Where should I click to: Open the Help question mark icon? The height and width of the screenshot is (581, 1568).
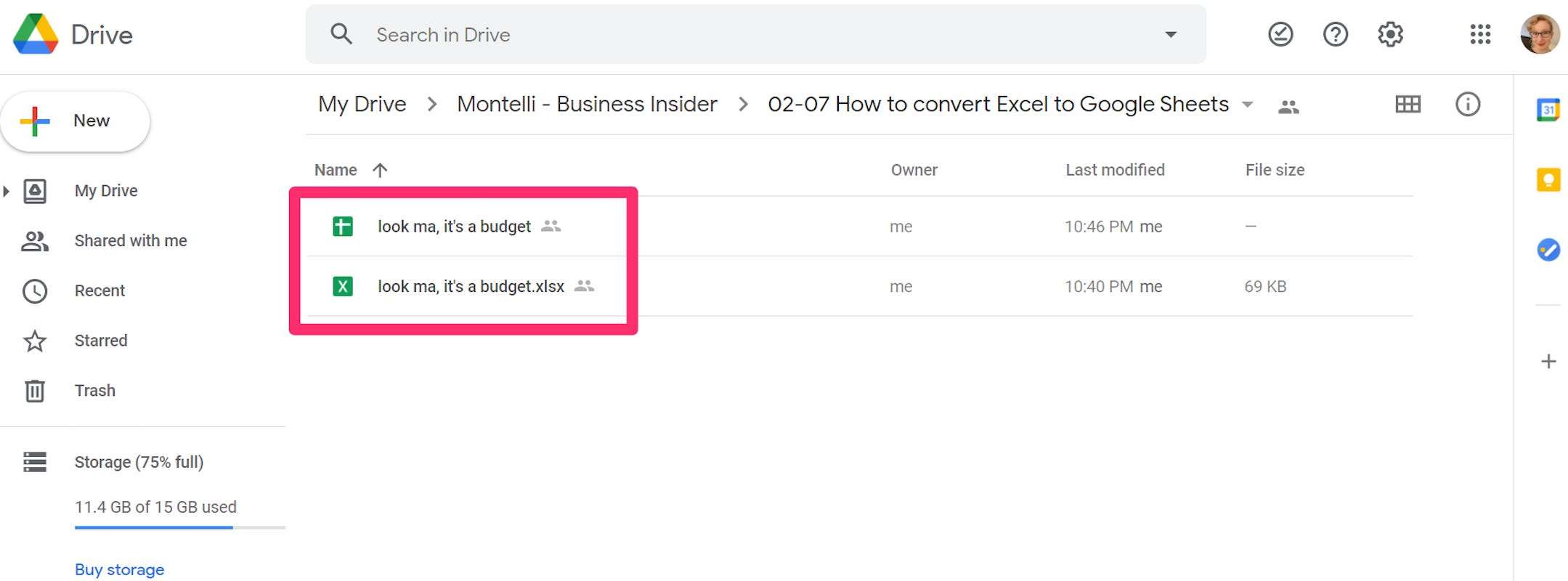click(1335, 34)
